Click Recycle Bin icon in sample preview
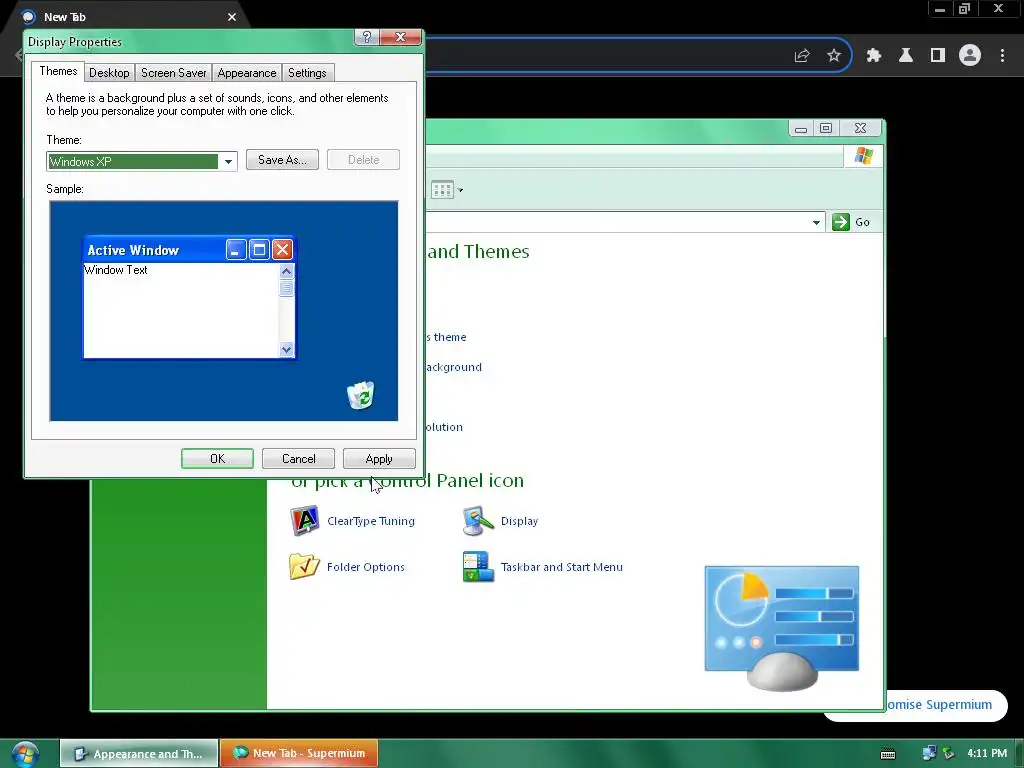 pos(360,396)
